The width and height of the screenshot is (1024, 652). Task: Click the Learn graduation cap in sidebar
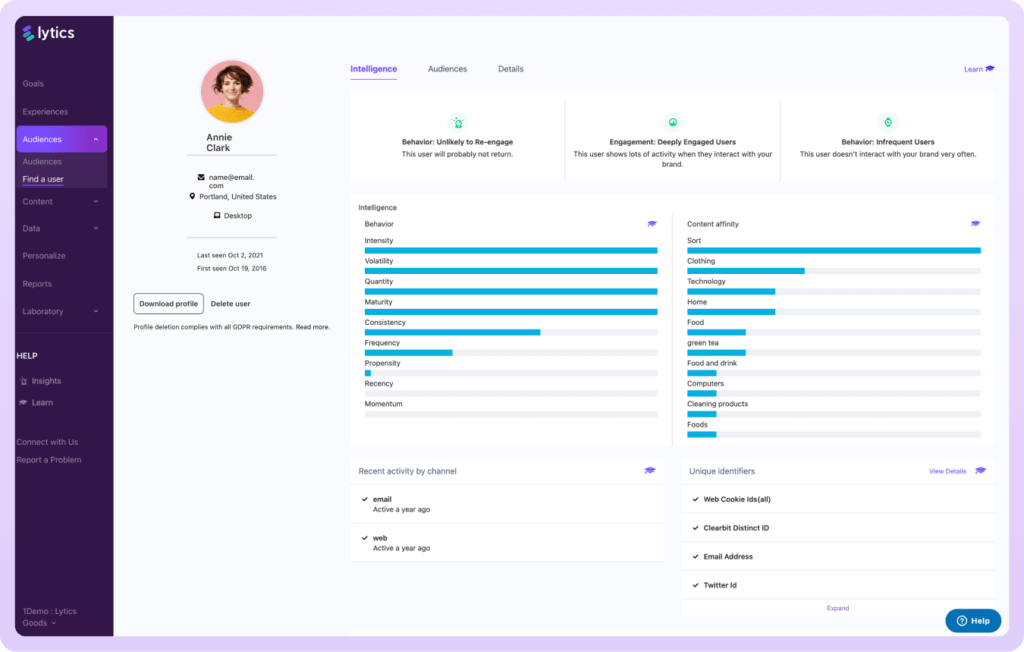pos(24,402)
